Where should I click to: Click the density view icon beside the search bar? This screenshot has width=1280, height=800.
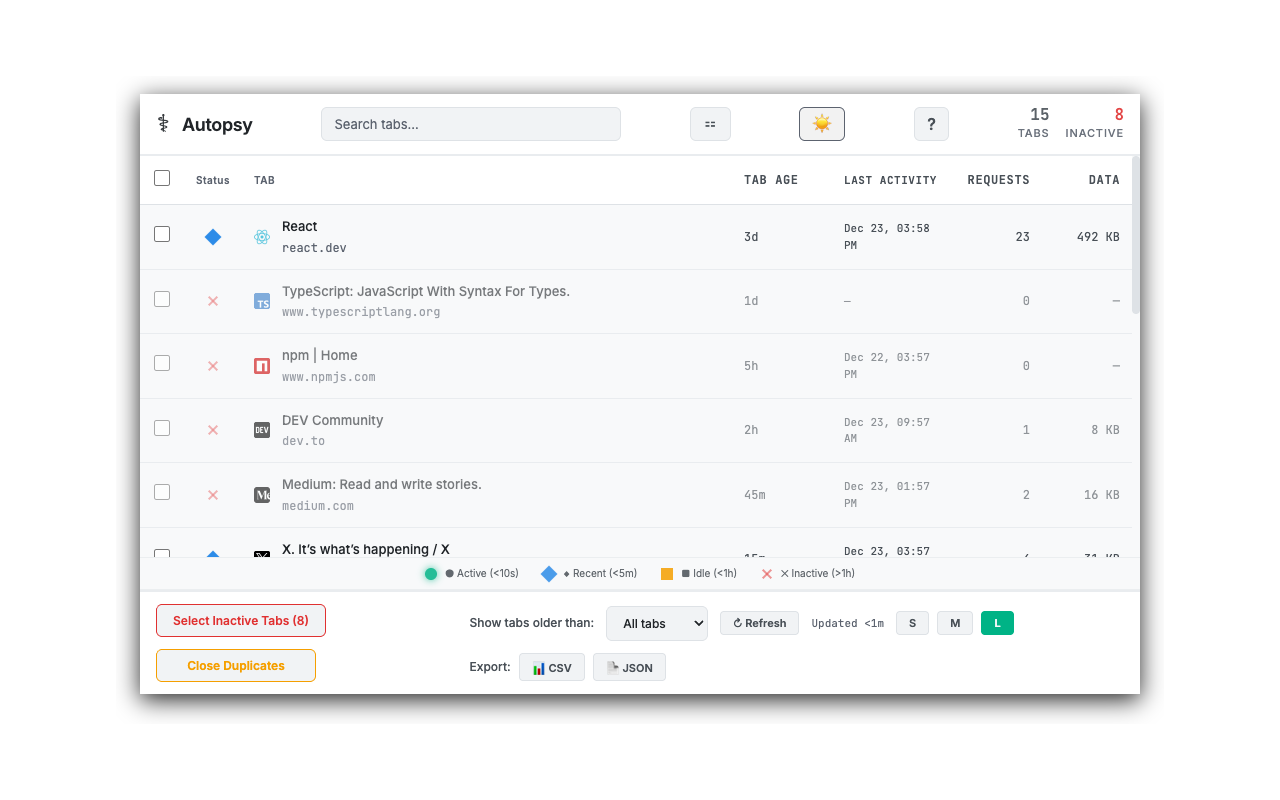click(710, 123)
